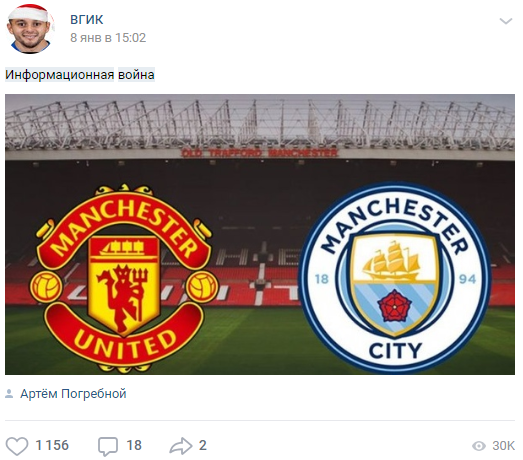Like the post with the heart icon
The height and width of the screenshot is (460, 523).
click(x=17, y=446)
